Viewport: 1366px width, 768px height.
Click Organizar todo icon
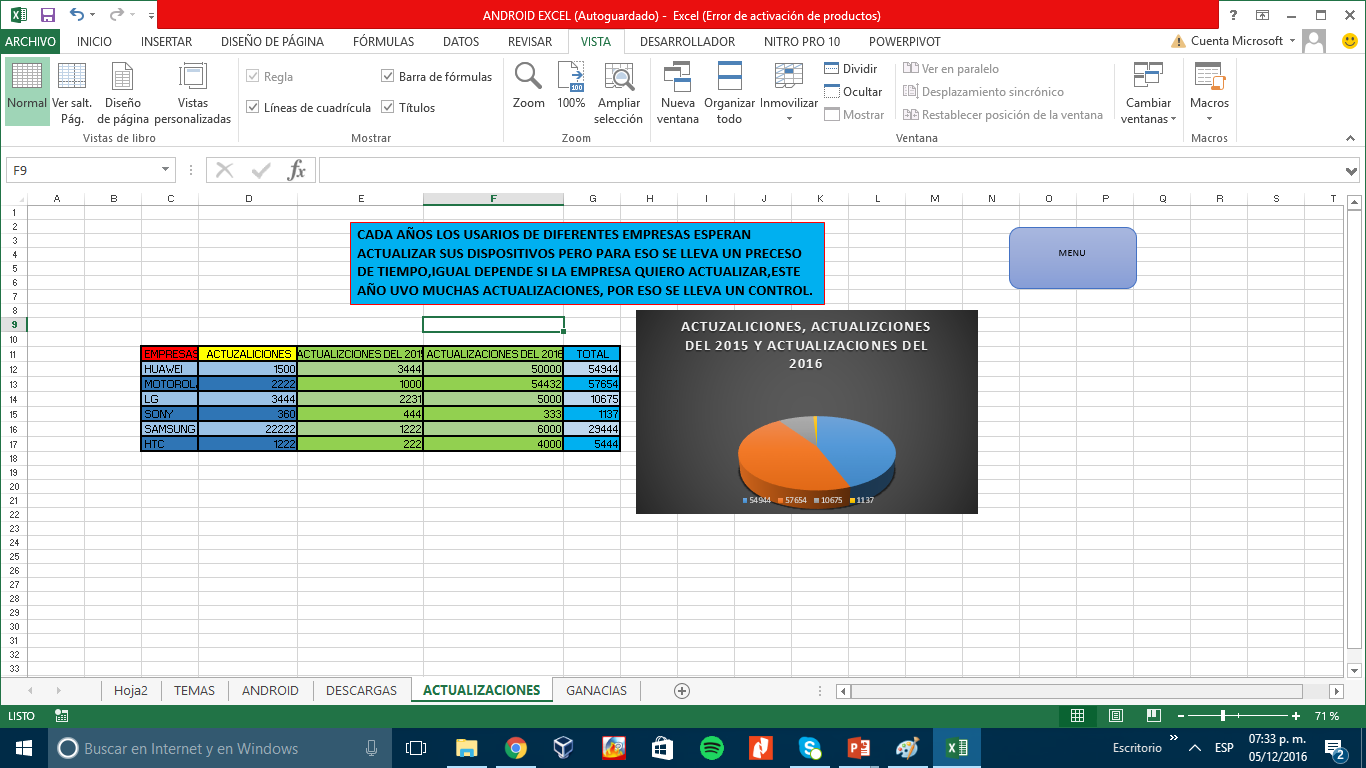point(729,77)
